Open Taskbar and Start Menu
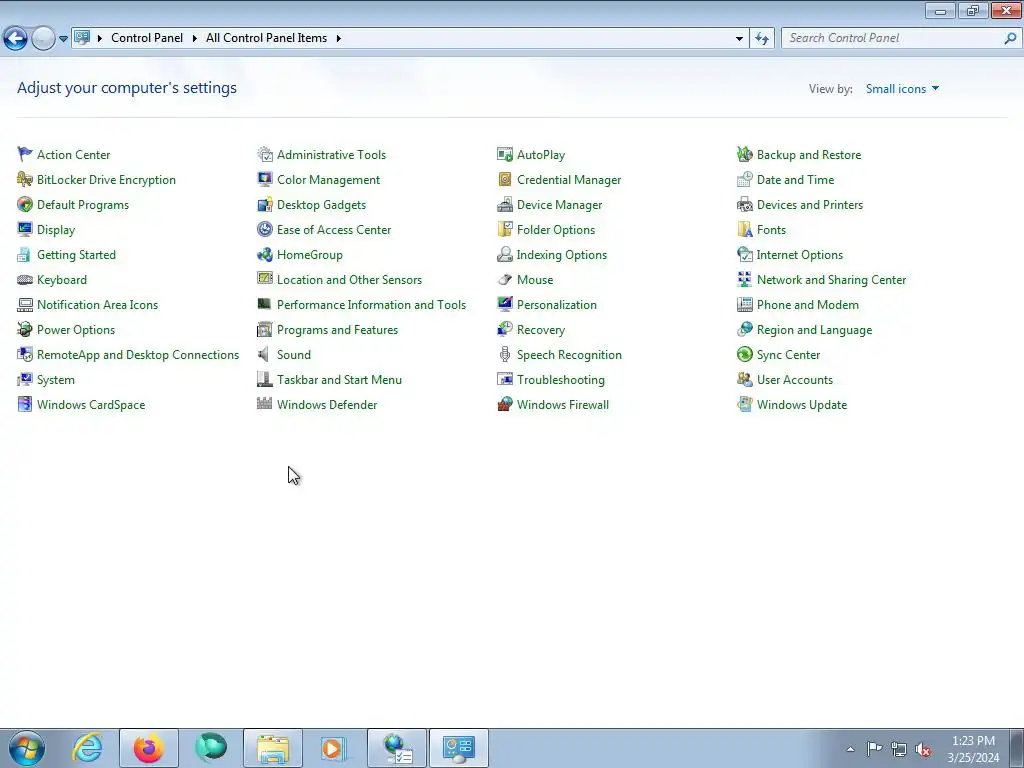The height and width of the screenshot is (768, 1024). [x=340, y=379]
